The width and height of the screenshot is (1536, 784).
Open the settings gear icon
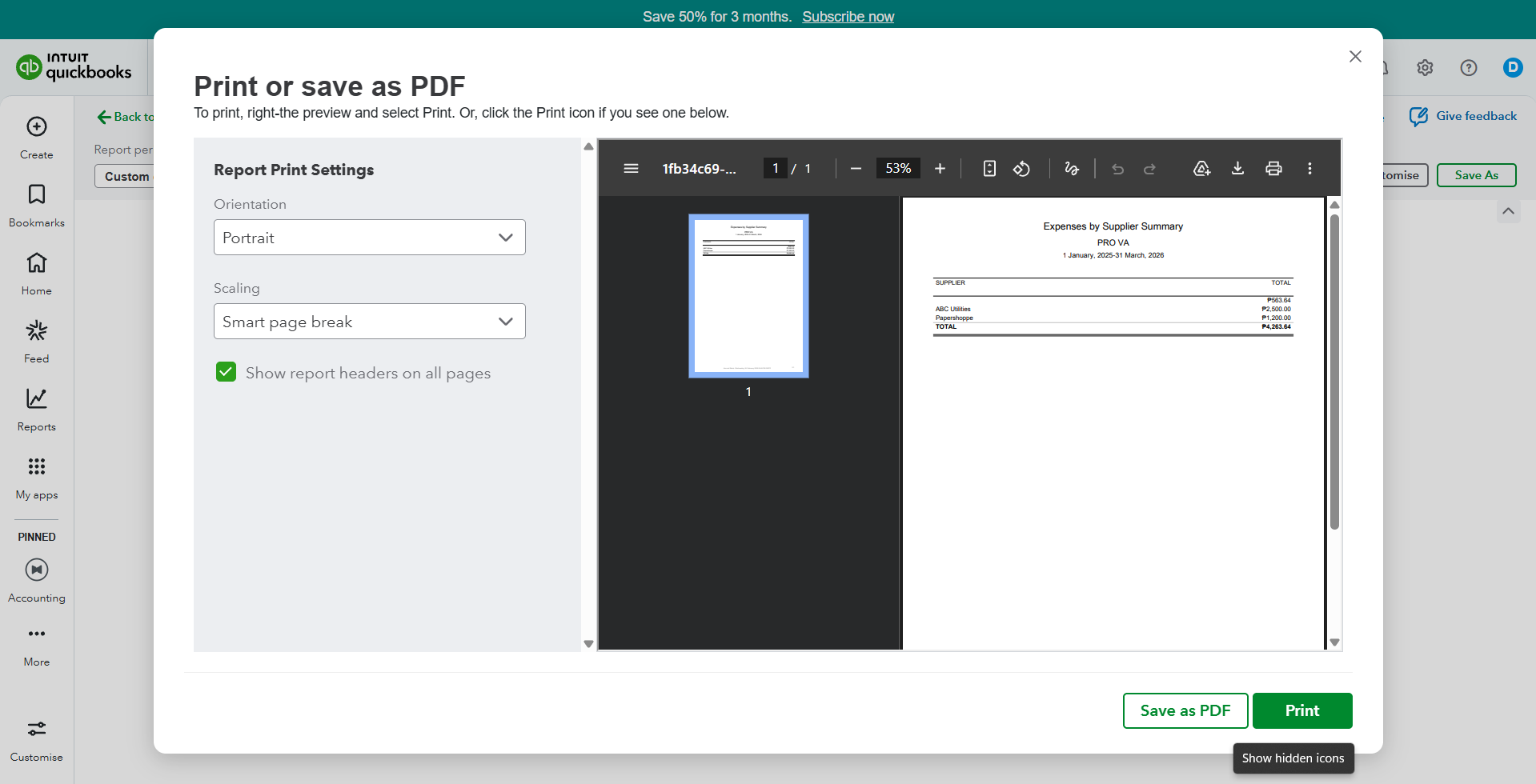(x=1425, y=68)
